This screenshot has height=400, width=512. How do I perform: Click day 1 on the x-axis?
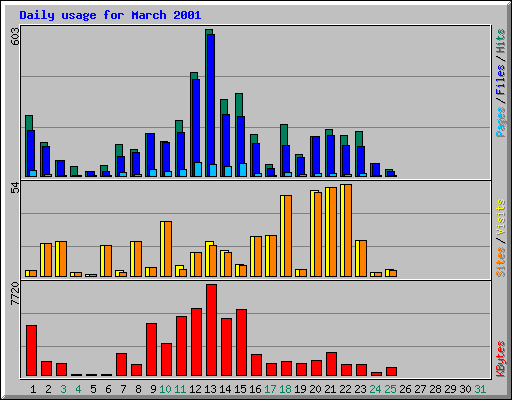[x=33, y=389]
